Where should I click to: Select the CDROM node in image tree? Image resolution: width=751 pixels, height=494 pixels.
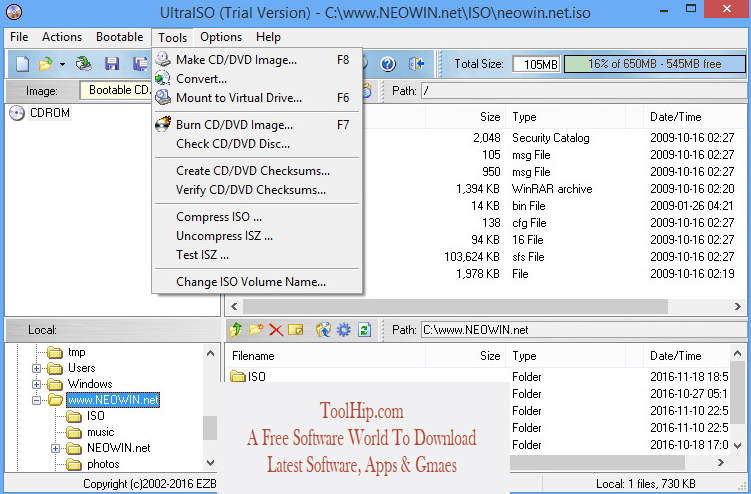tap(50, 113)
